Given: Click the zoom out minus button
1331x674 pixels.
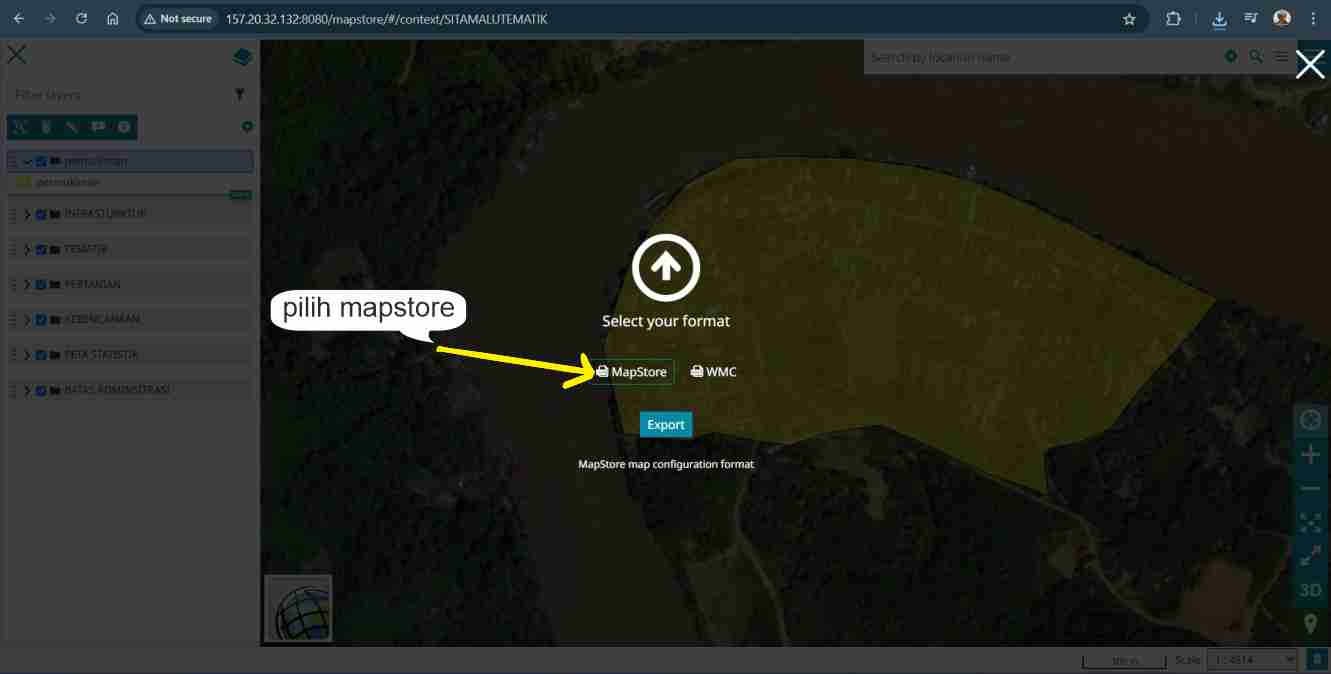Looking at the screenshot, I should pos(1310,489).
